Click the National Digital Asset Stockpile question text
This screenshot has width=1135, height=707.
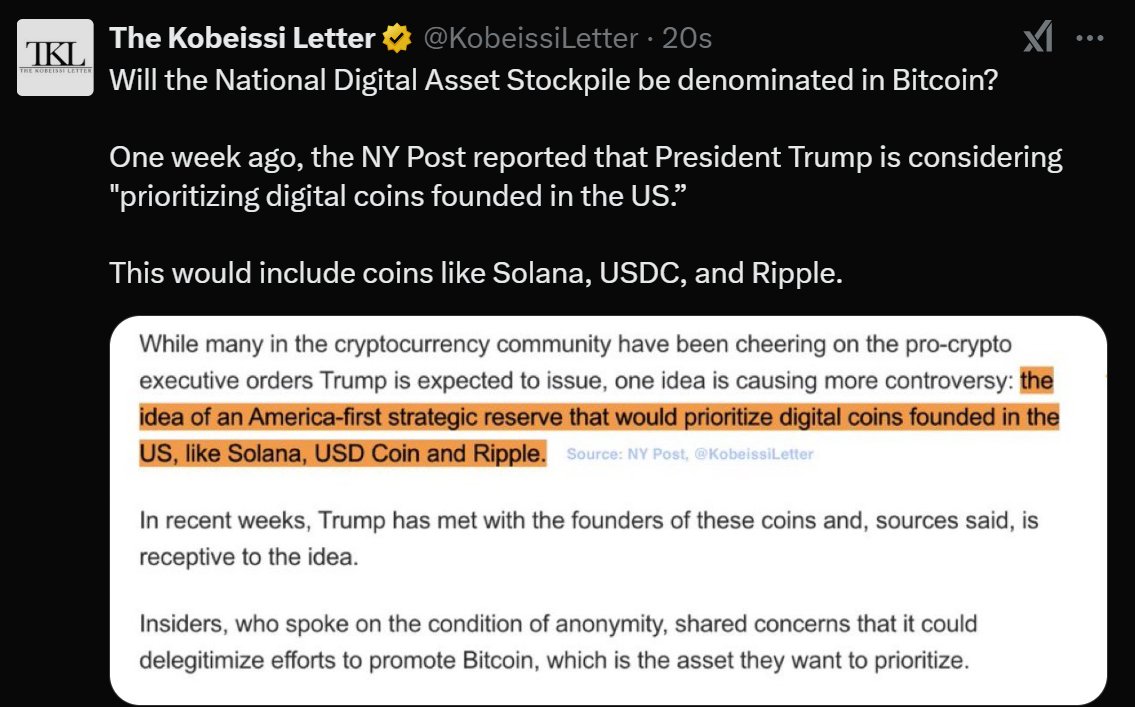tap(554, 80)
